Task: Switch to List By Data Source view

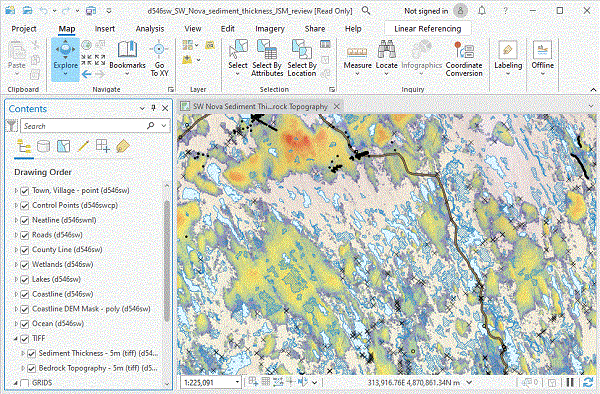Action: [x=44, y=146]
